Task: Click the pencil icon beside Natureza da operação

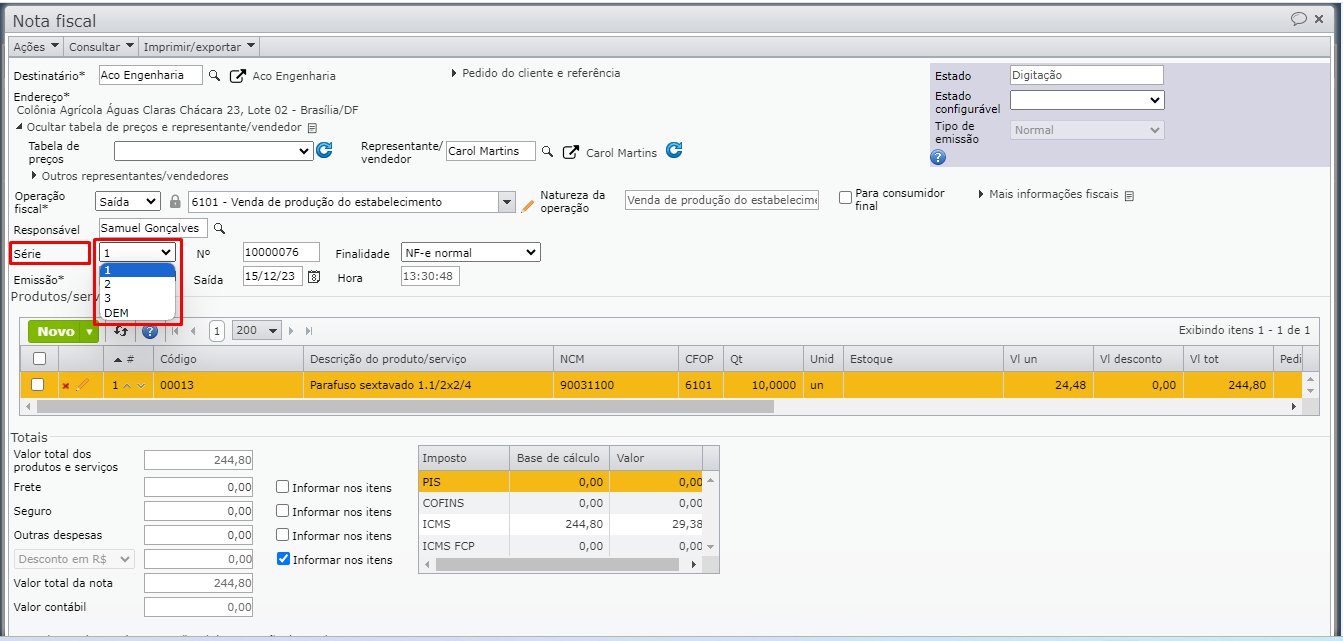Action: pyautogui.click(x=528, y=205)
